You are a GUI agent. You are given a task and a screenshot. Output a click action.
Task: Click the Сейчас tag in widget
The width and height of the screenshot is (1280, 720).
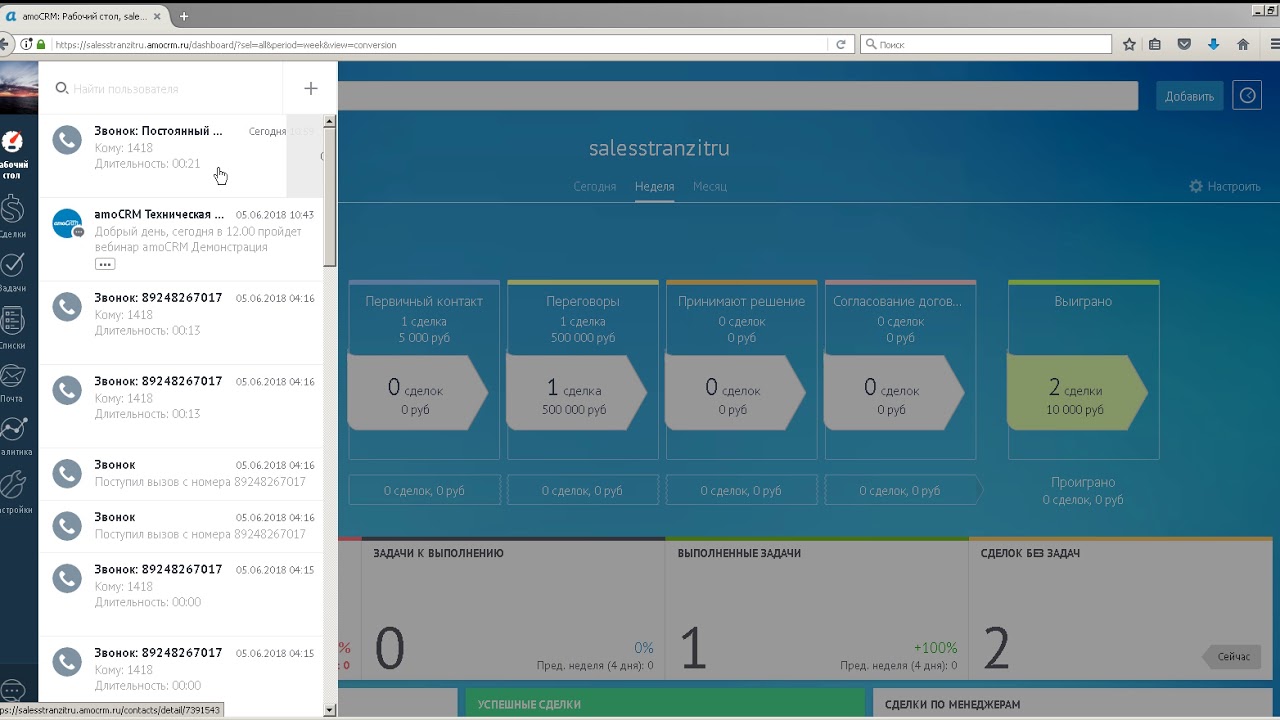click(x=1232, y=657)
